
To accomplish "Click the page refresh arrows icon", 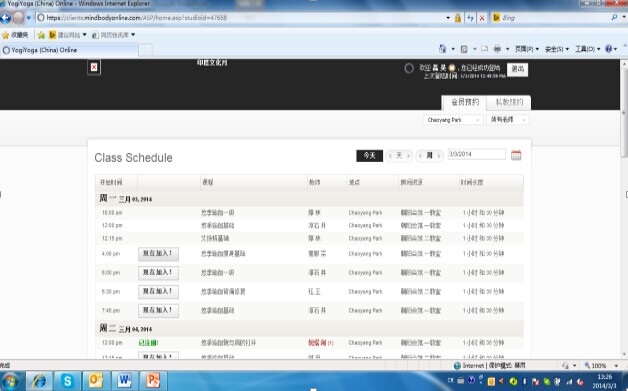I will coord(470,18).
